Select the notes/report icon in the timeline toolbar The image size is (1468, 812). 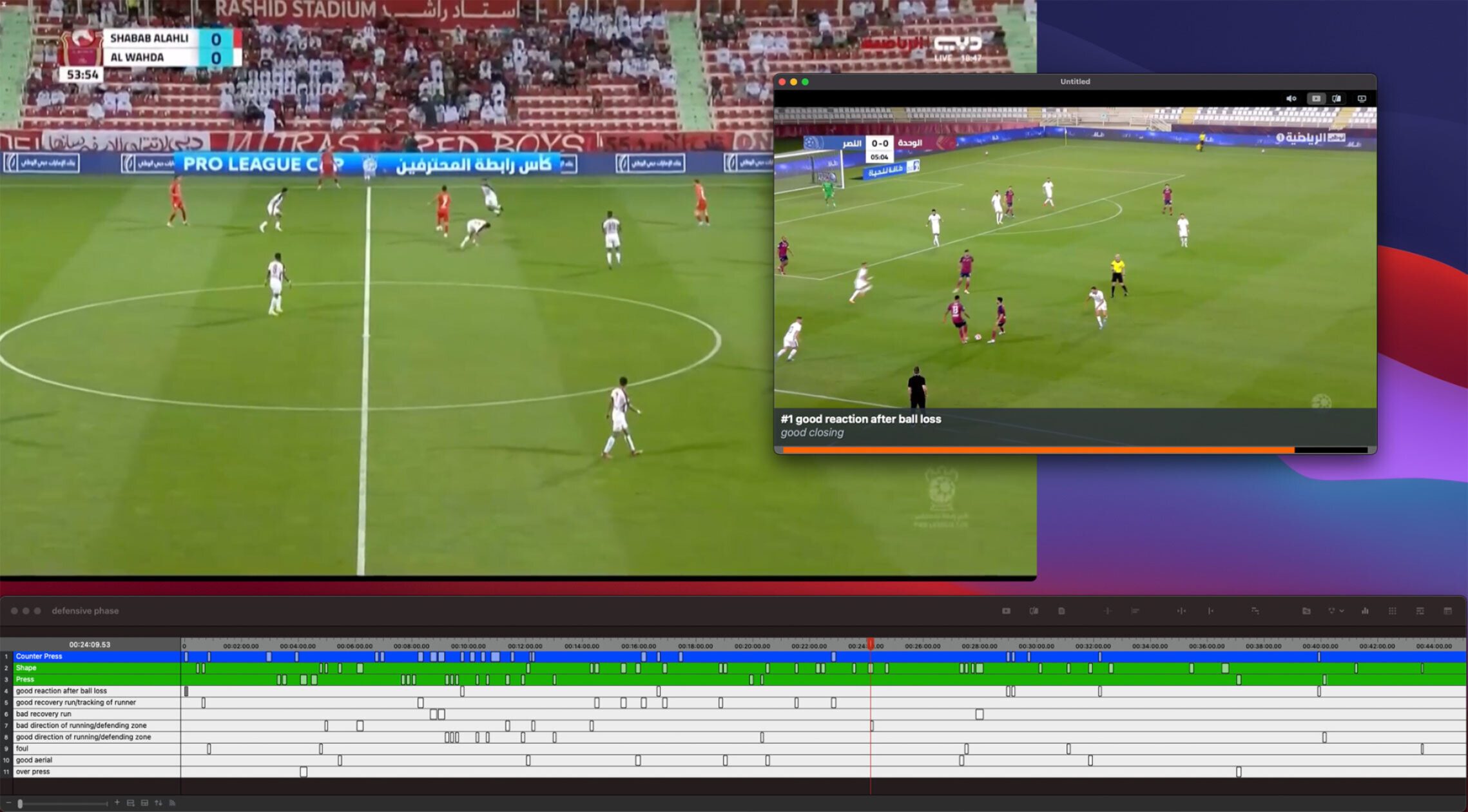[1063, 610]
